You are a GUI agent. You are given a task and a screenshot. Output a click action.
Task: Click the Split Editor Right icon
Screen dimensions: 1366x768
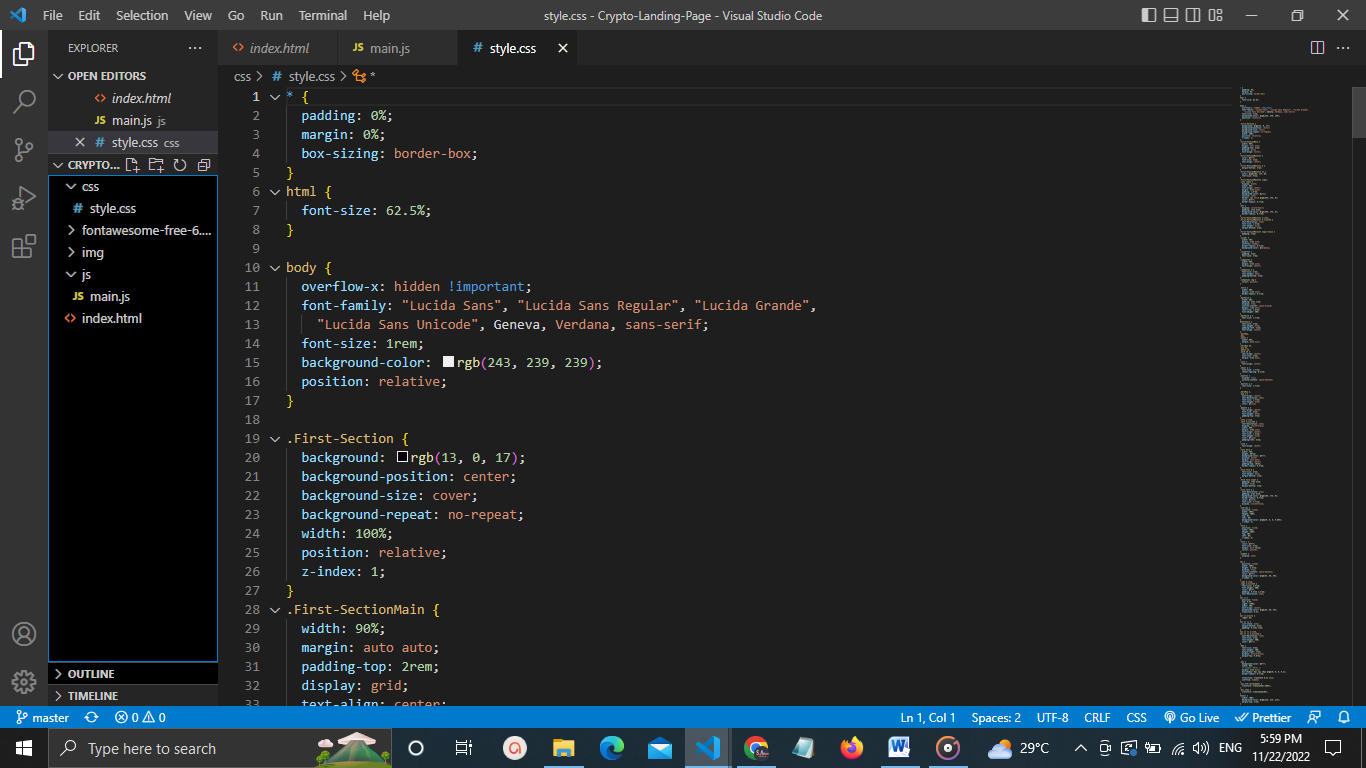1317,48
